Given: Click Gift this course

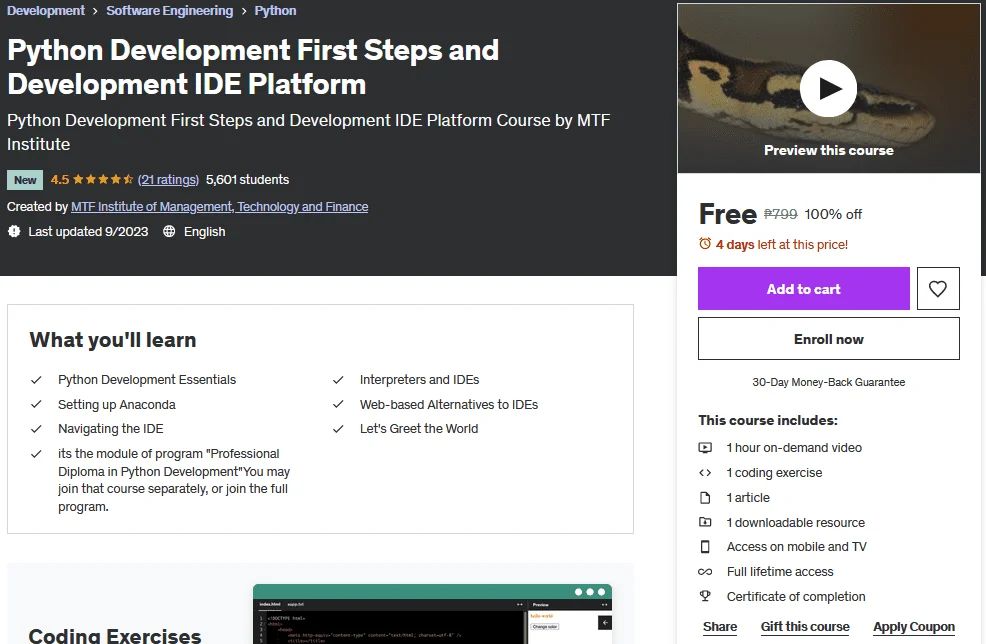Looking at the screenshot, I should 805,626.
